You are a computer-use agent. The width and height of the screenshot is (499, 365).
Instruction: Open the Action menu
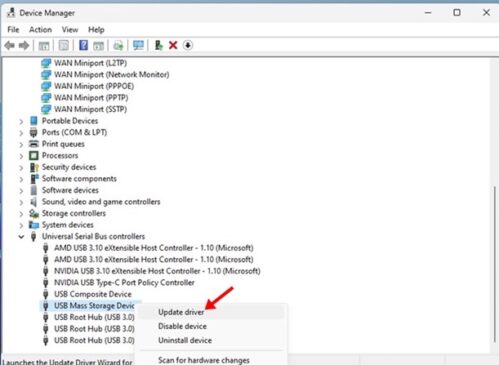(x=40, y=30)
